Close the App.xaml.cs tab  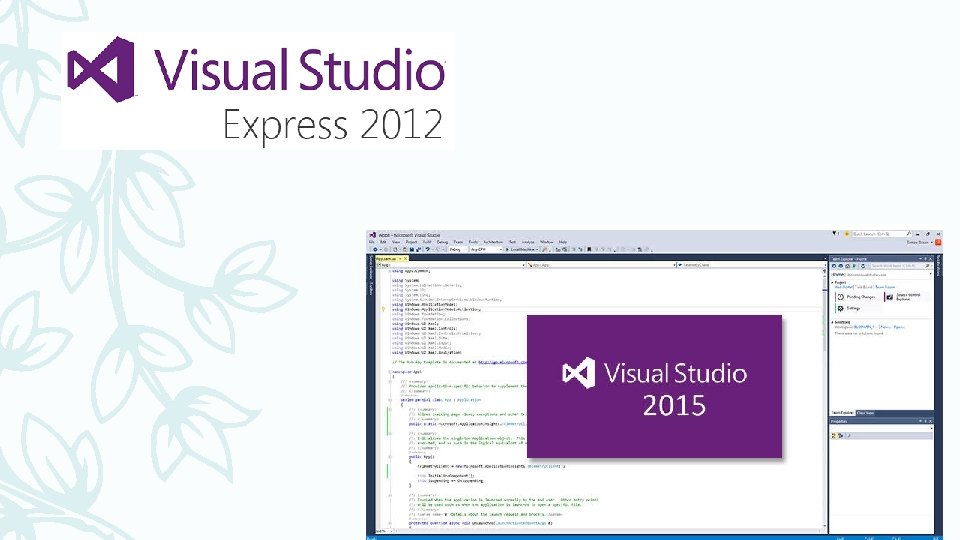click(x=405, y=259)
